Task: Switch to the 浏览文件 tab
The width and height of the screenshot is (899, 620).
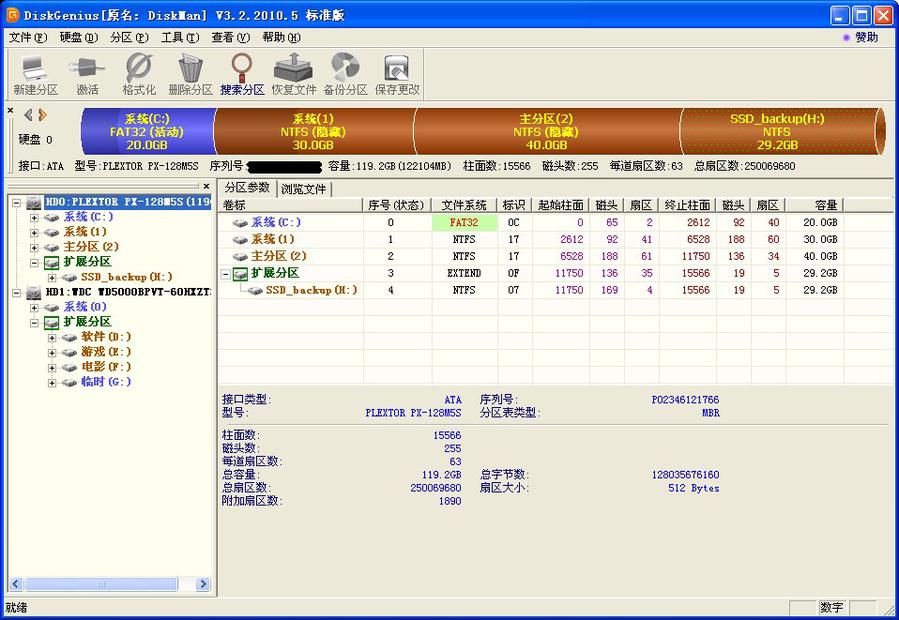Action: [x=304, y=189]
